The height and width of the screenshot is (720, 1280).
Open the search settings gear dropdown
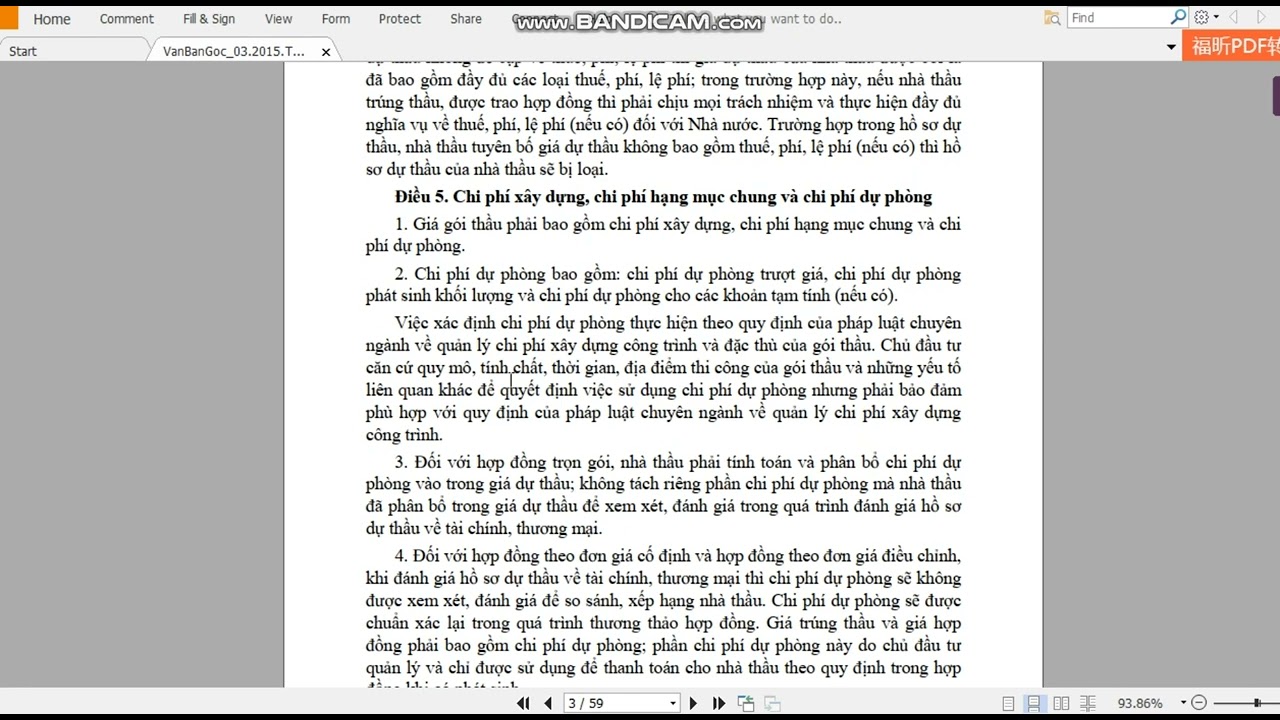click(x=1206, y=18)
